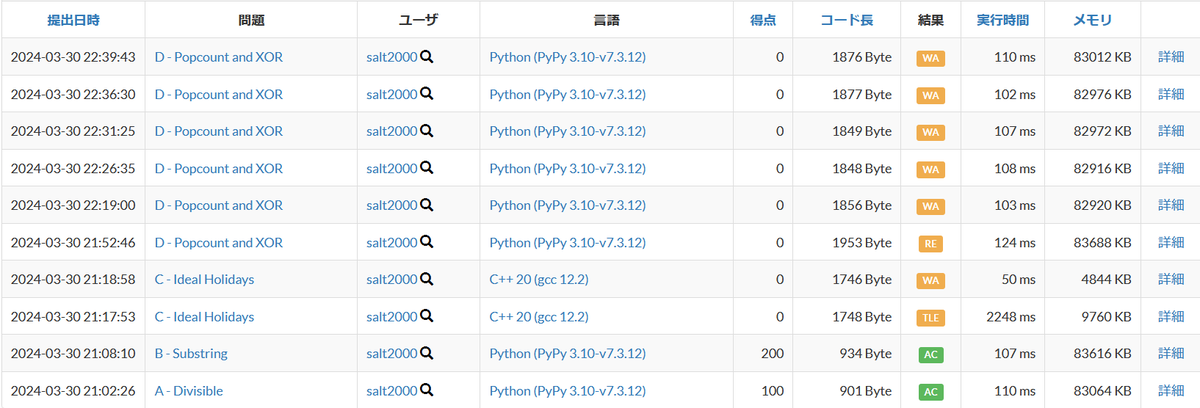The width and height of the screenshot is (1200, 408).
Task: Click AC badge in A - Divisible row
Action: pos(930,391)
